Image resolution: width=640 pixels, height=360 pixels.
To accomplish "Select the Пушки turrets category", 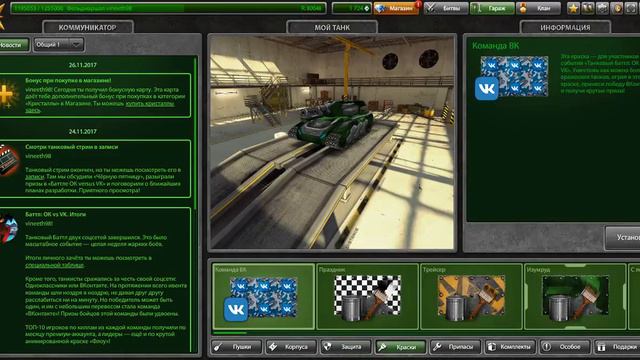I will 236,347.
